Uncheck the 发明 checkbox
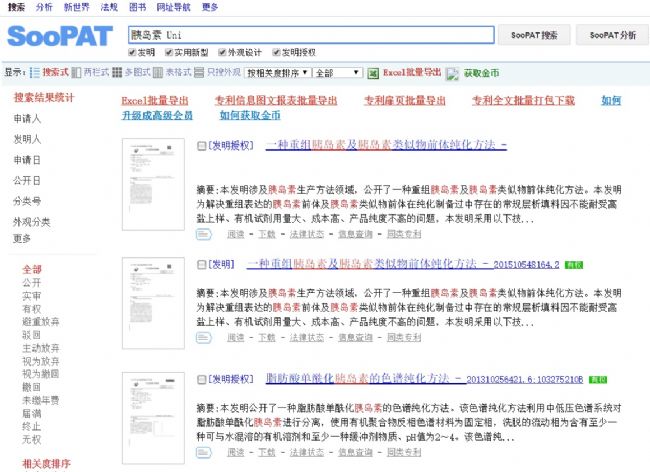 tap(132, 52)
